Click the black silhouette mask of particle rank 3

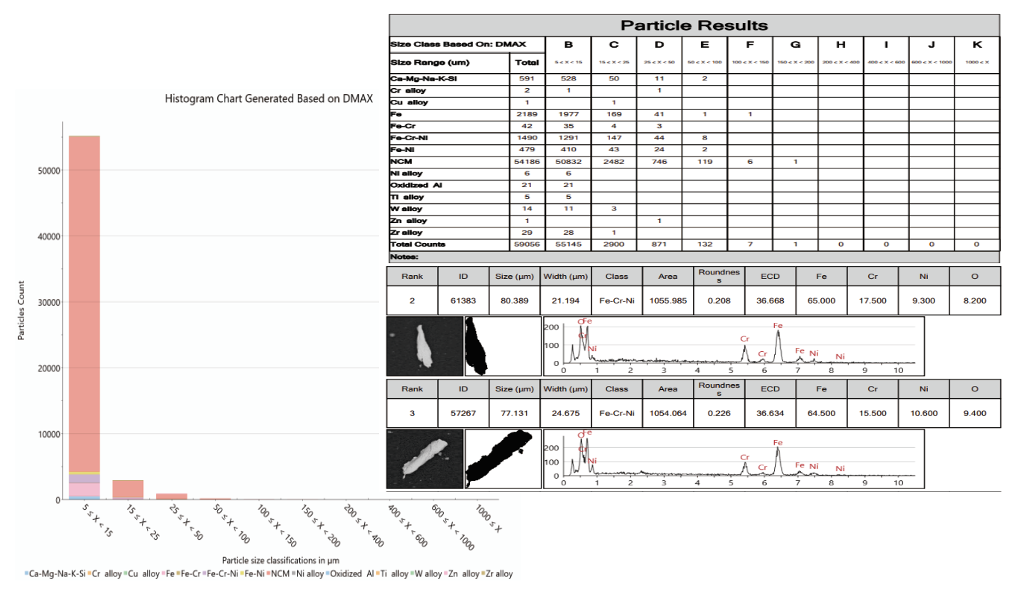[503, 459]
